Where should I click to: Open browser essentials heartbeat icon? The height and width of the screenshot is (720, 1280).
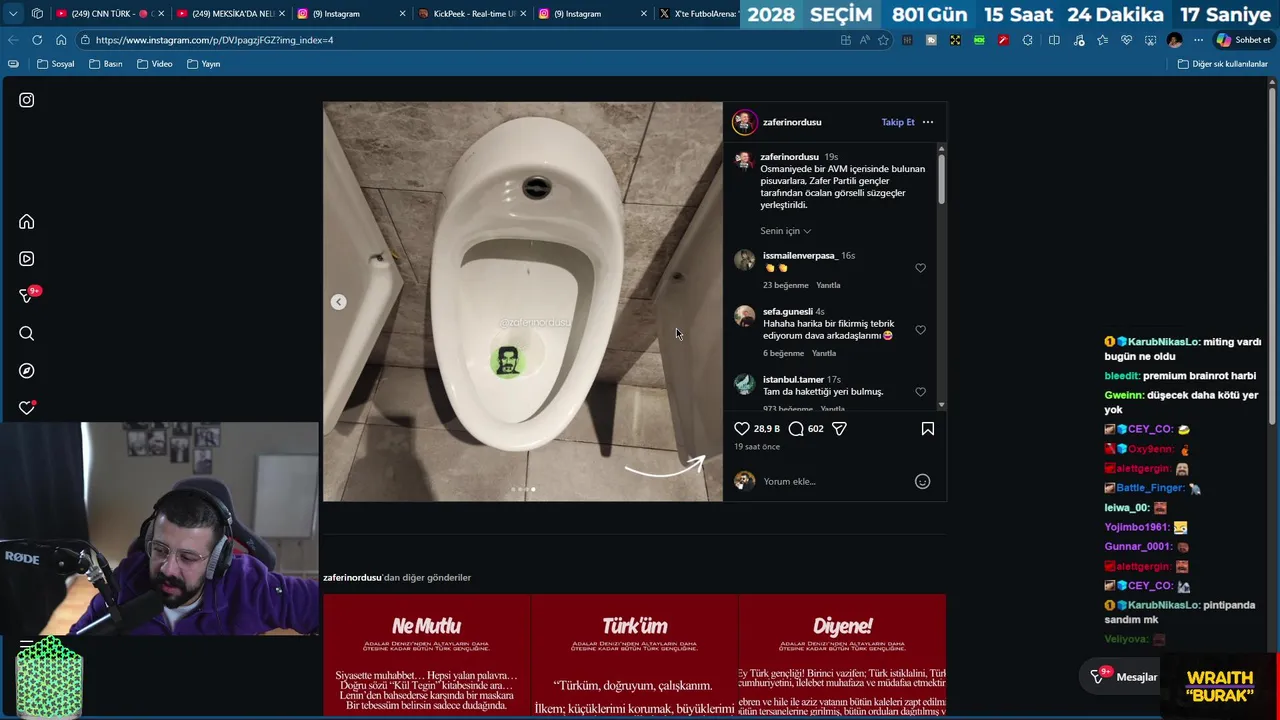point(1126,40)
